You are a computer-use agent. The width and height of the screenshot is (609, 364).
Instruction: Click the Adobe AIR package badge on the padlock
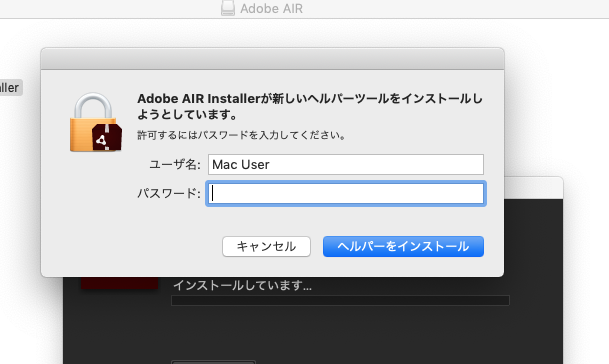point(107,138)
